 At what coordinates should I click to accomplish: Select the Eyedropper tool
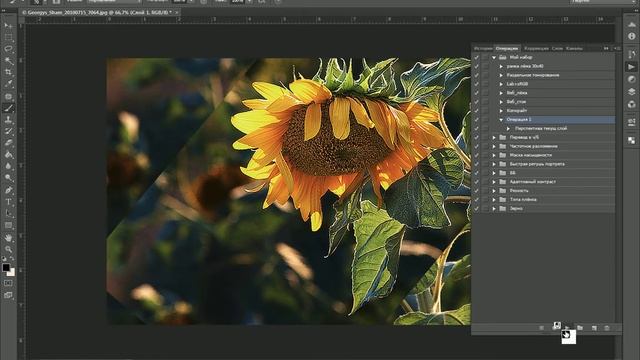point(8,84)
